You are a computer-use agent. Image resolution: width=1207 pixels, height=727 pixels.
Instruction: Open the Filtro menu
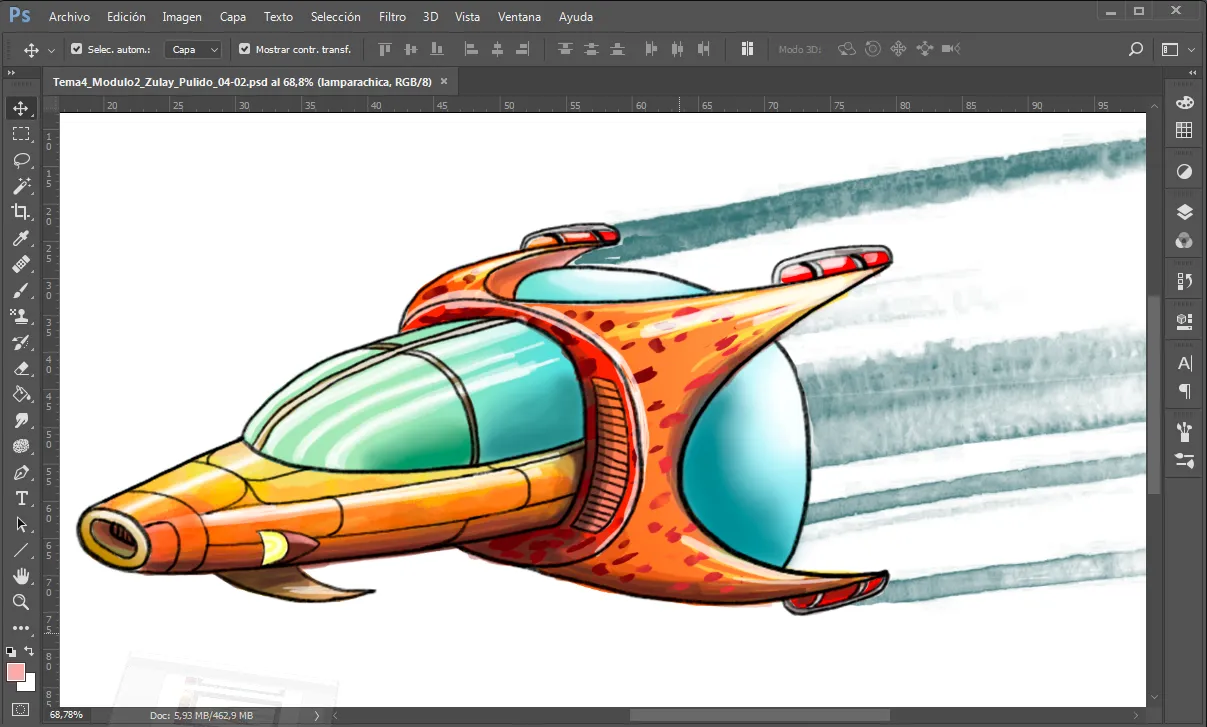point(393,17)
